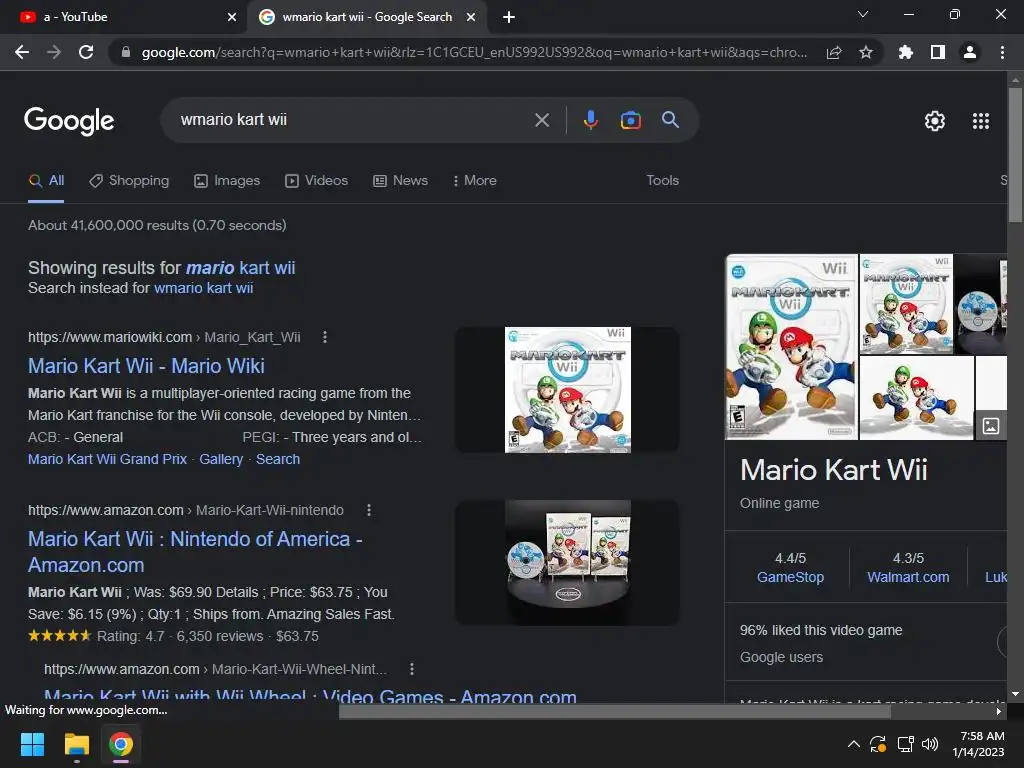Close the Google Search tab
The height and width of the screenshot is (768, 1024).
[x=471, y=17]
